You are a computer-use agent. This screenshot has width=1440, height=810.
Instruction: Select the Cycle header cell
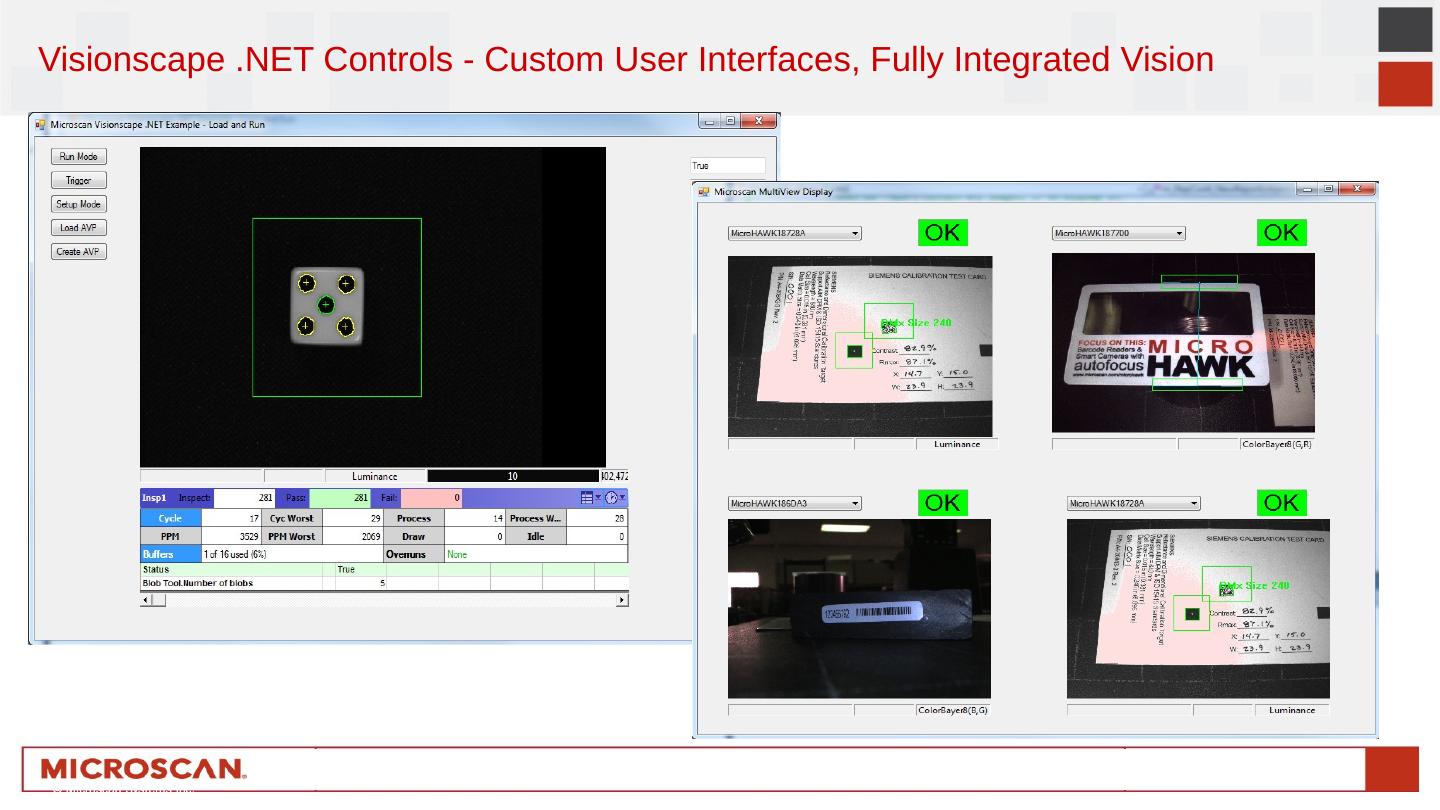click(x=171, y=518)
